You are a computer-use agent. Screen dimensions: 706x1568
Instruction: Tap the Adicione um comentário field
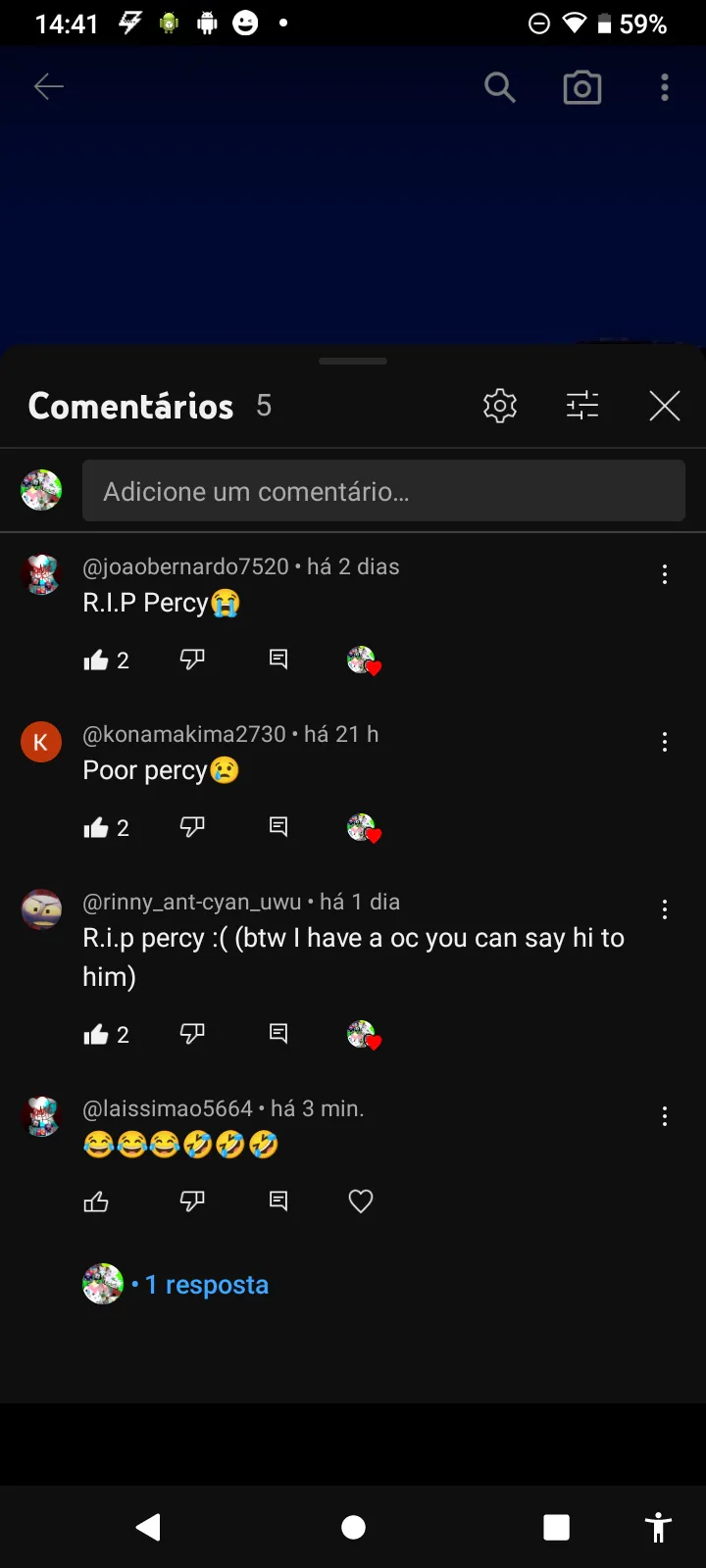383,491
